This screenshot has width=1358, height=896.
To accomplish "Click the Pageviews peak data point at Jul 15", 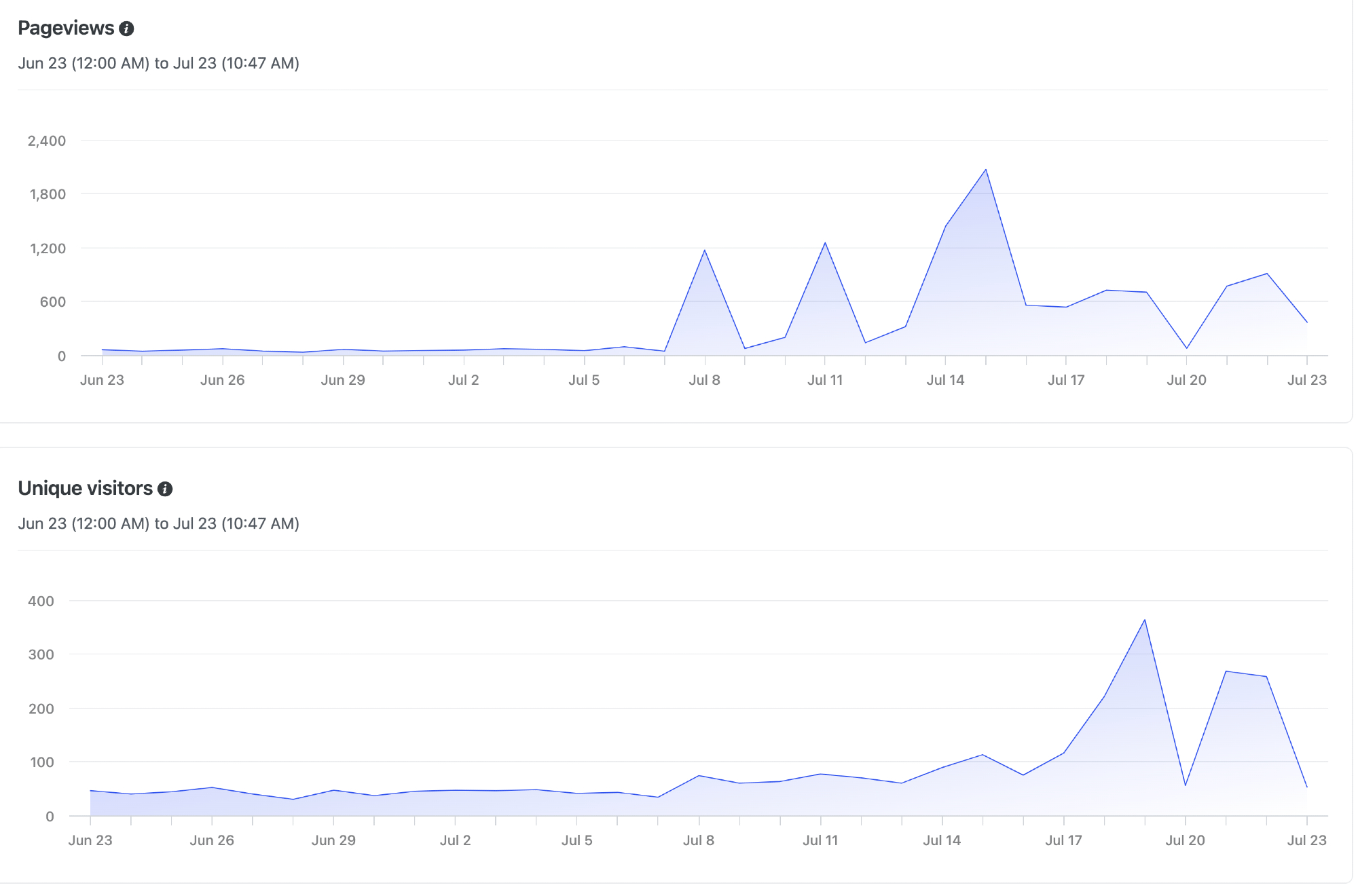I will point(985,170).
